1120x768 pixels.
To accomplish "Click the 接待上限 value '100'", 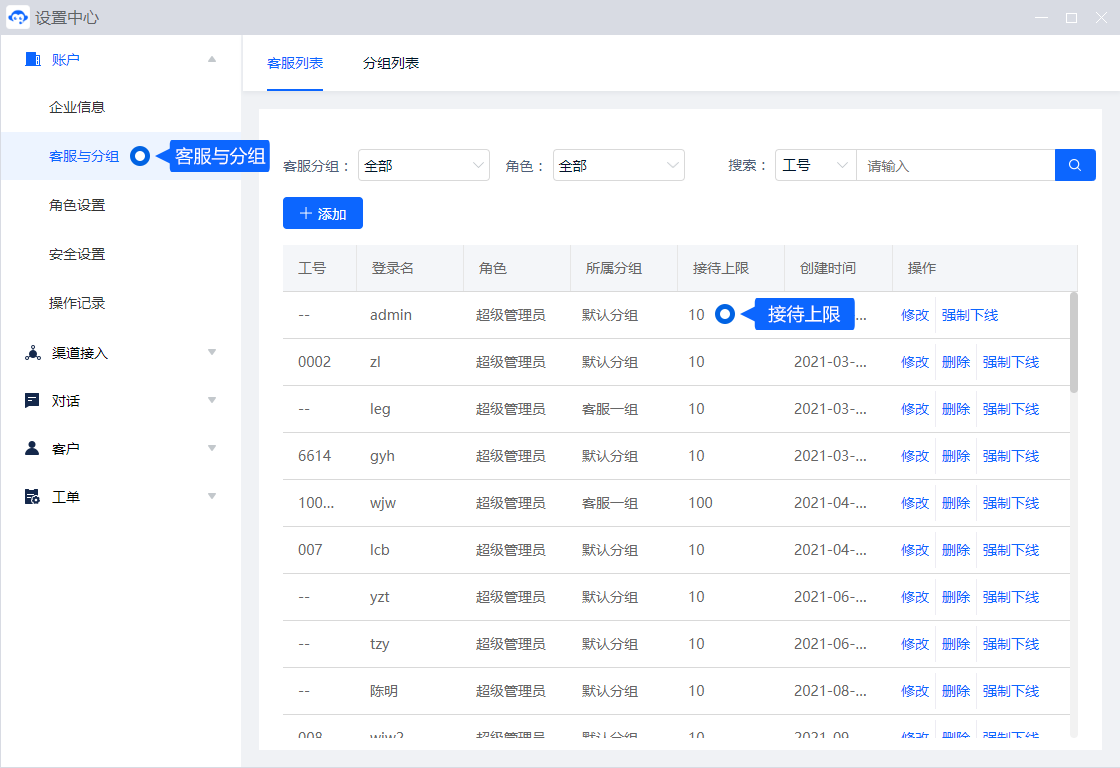I will tap(701, 503).
